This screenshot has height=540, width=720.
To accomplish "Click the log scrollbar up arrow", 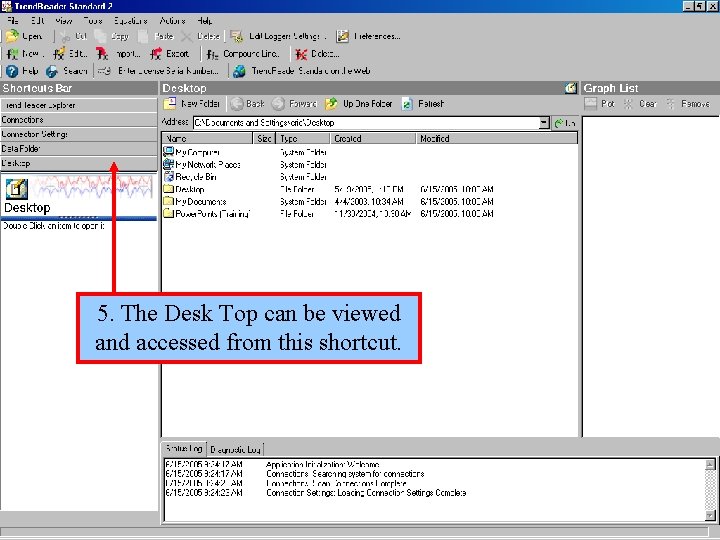I will point(710,464).
